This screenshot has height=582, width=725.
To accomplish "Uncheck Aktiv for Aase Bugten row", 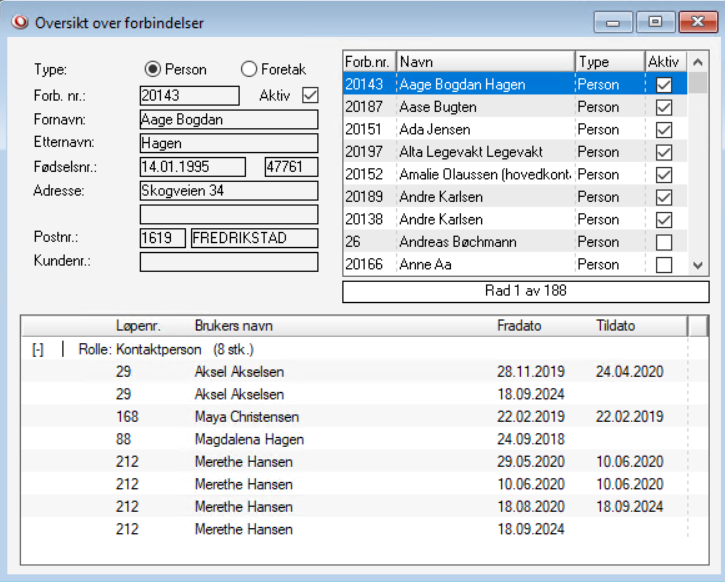I will 663,107.
